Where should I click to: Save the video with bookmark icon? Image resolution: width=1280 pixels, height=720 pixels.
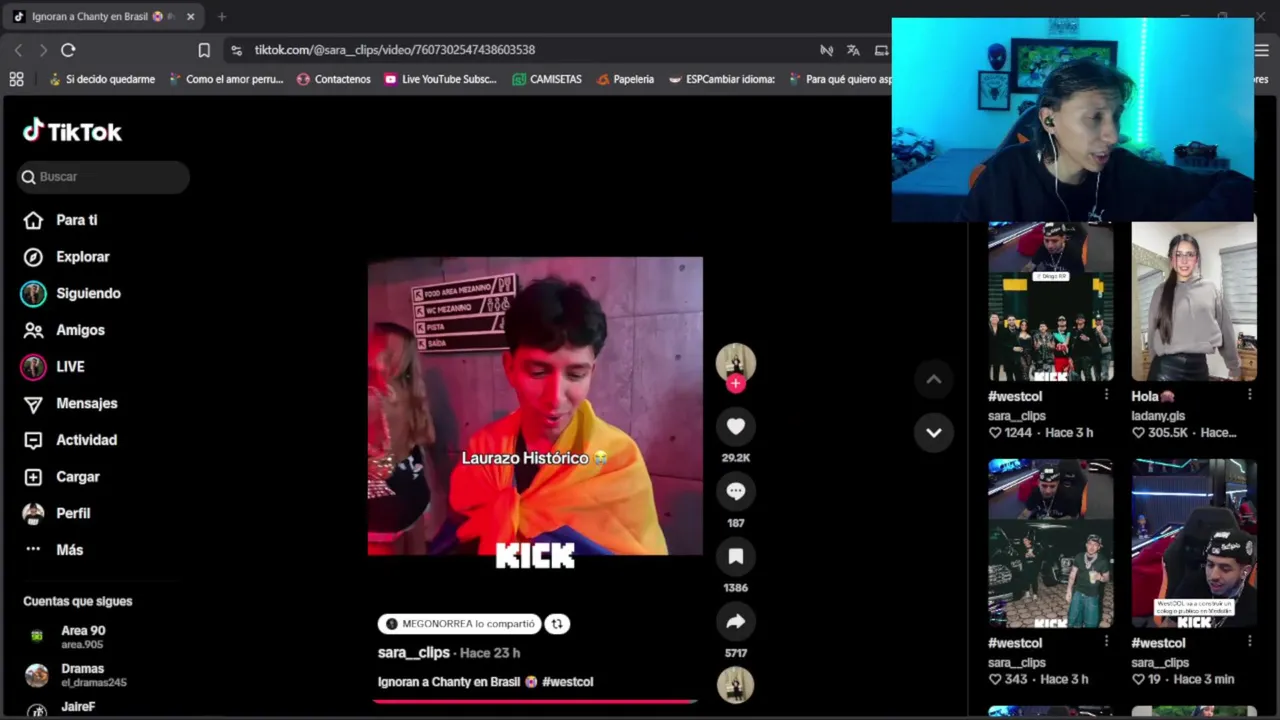[x=736, y=556]
